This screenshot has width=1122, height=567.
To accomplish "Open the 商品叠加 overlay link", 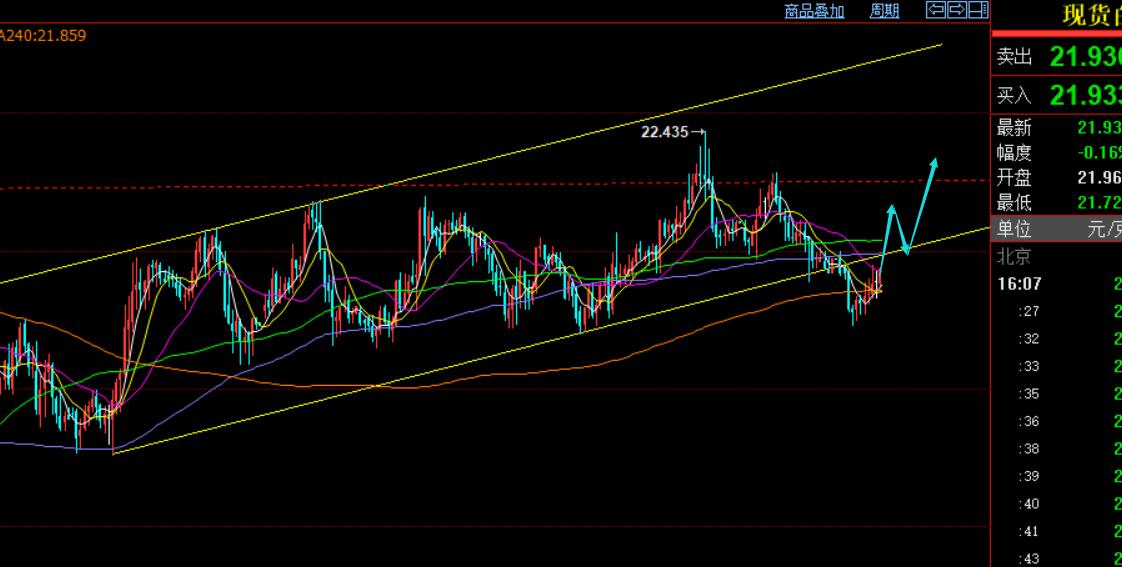I will pos(814,11).
